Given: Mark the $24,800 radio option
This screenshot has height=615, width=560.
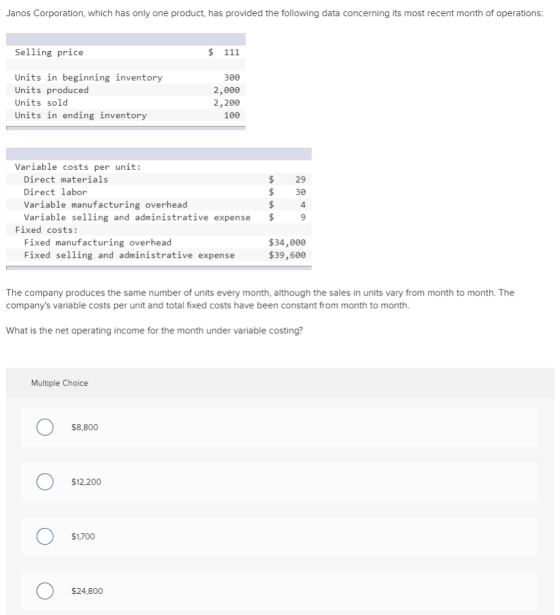Looking at the screenshot, I should pyautogui.click(x=45, y=591).
